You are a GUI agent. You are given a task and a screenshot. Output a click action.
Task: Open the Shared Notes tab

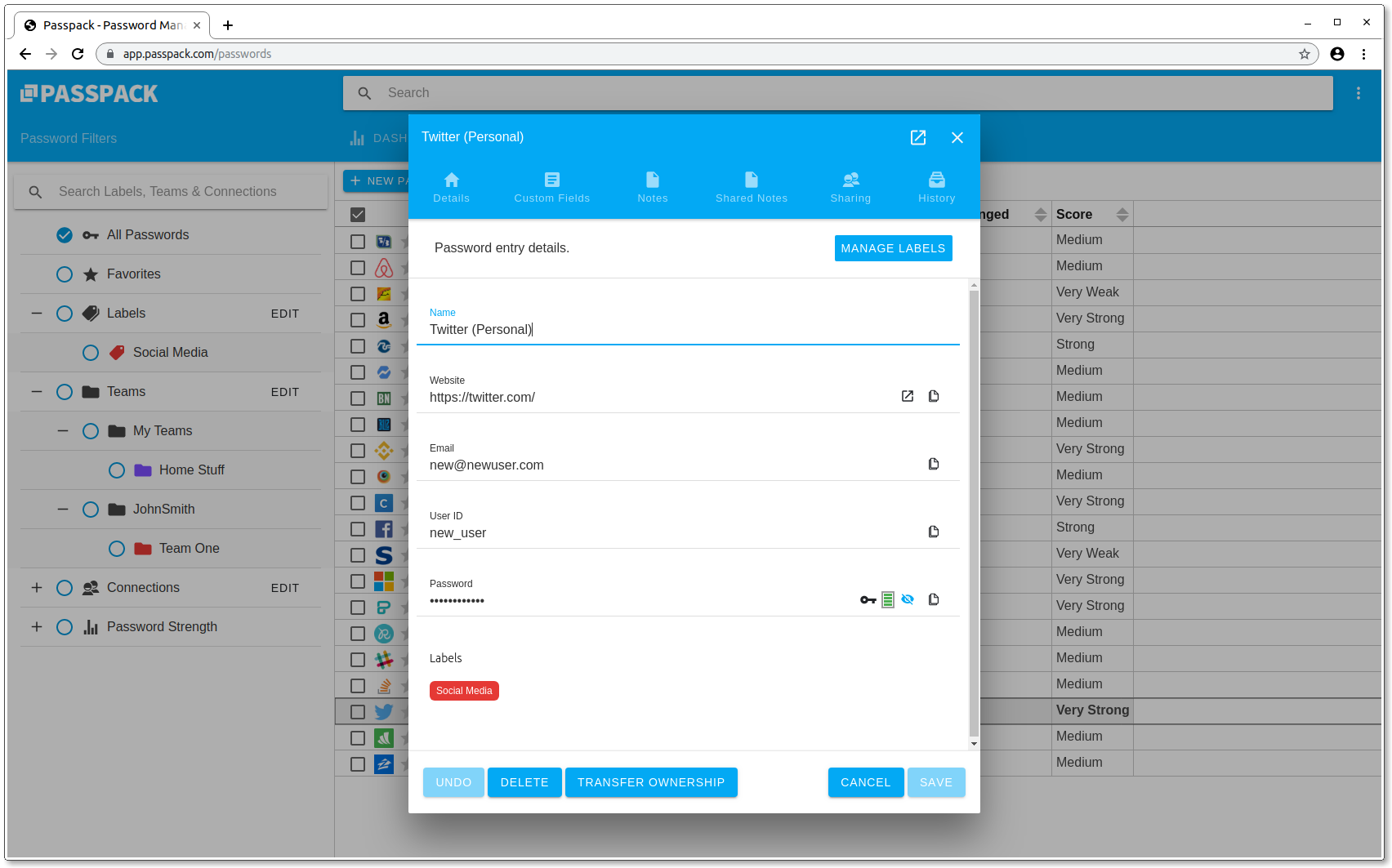(752, 187)
